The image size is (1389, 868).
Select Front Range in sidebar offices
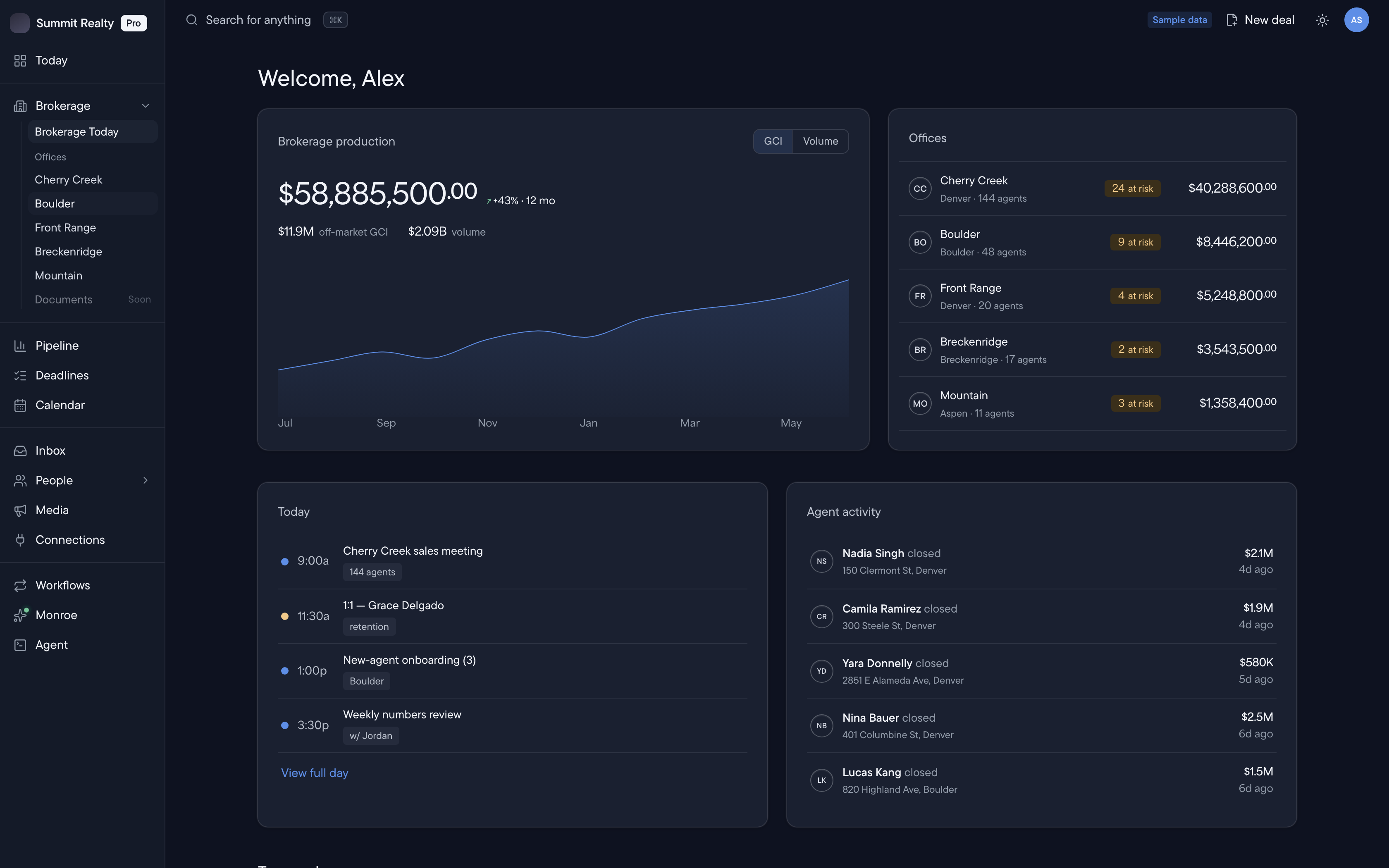93,228
